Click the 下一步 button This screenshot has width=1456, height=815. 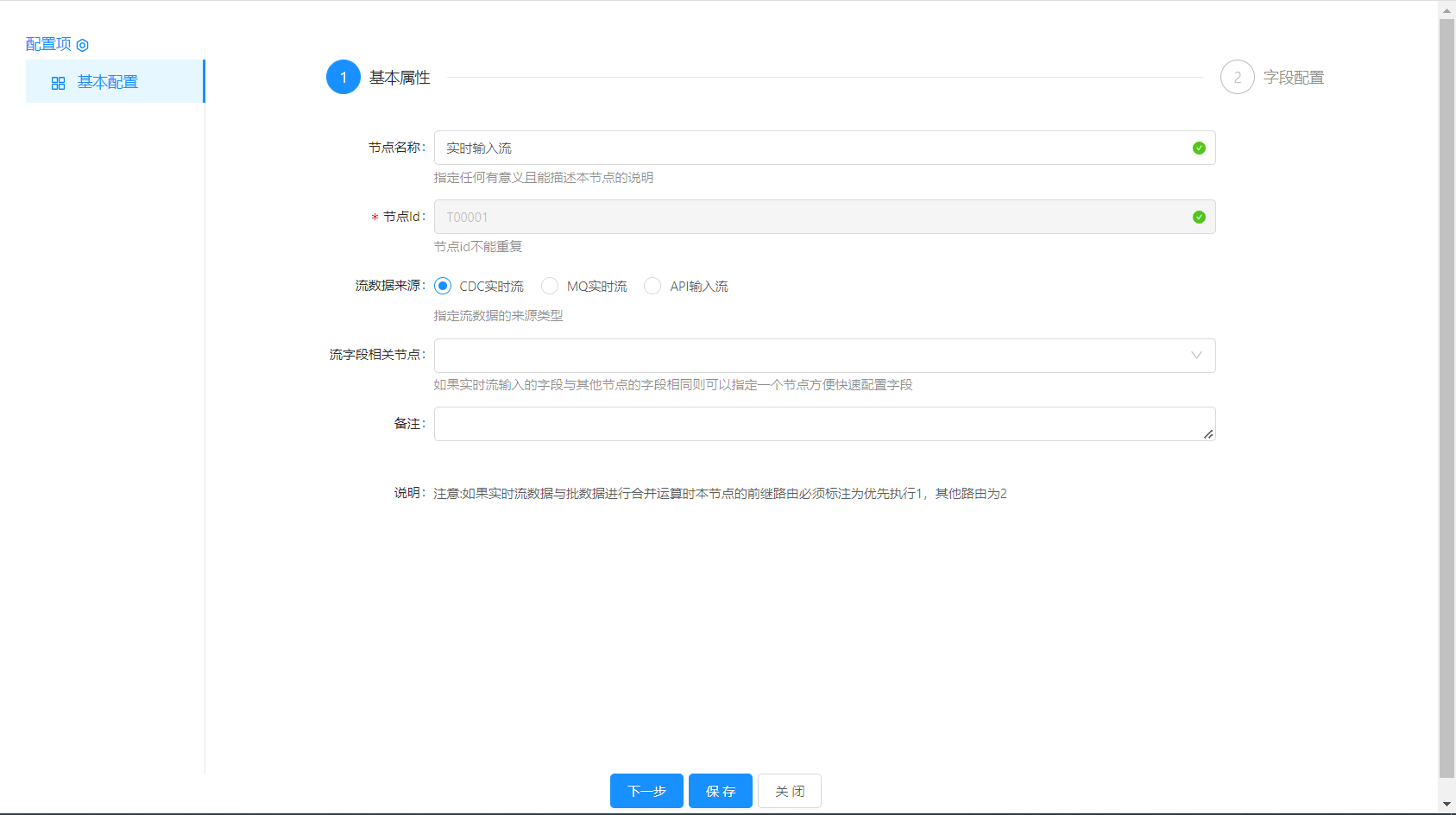[646, 791]
